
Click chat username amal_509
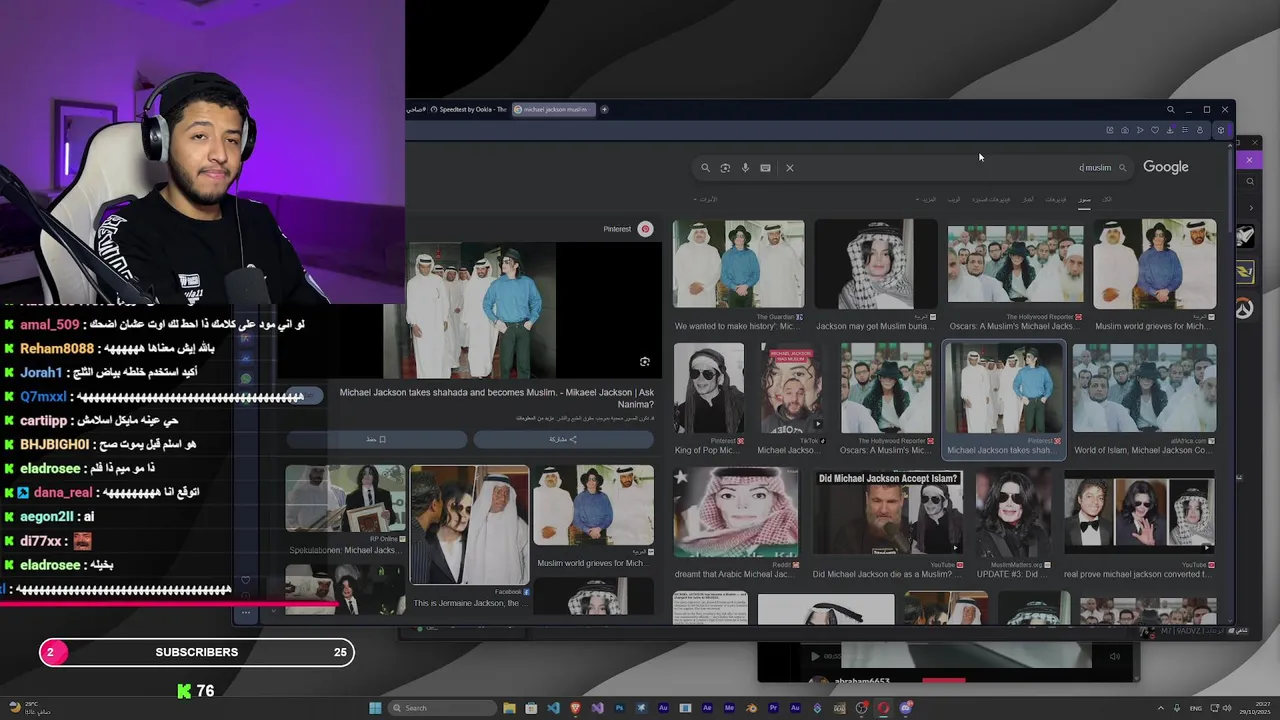tap(50, 325)
